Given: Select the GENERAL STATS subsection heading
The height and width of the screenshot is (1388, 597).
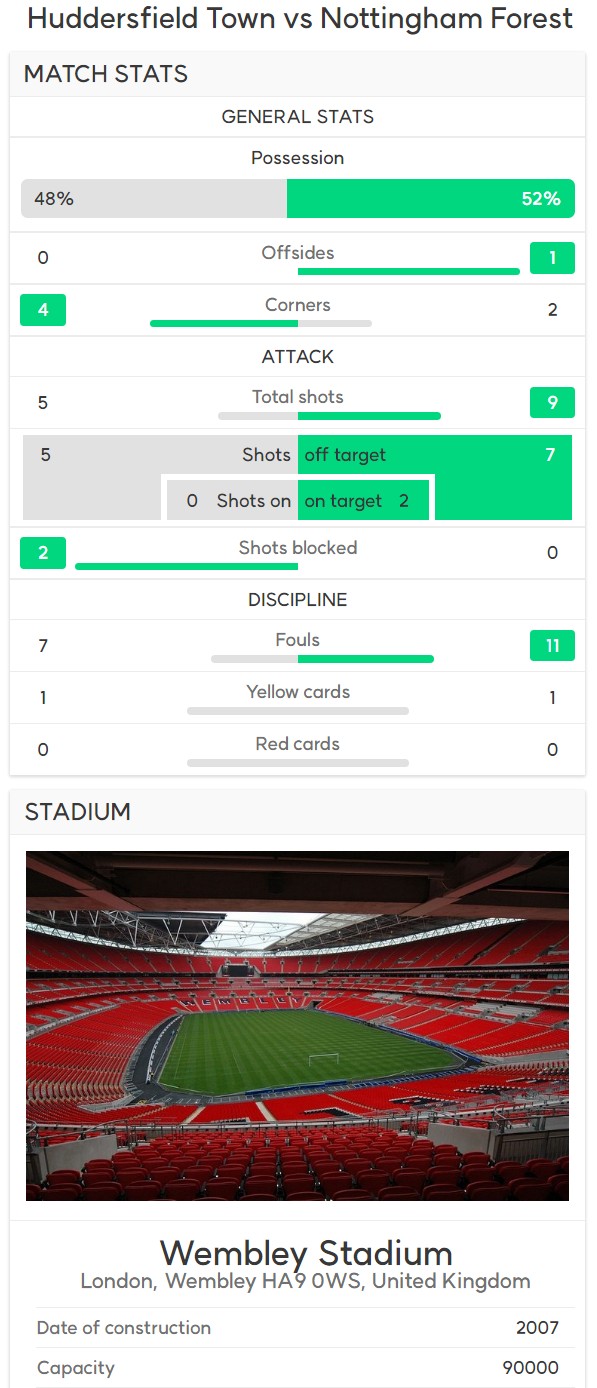Looking at the screenshot, I should [298, 117].
